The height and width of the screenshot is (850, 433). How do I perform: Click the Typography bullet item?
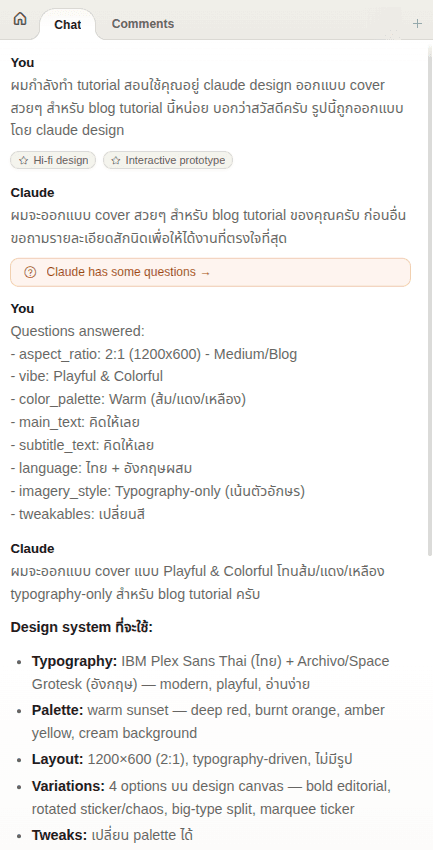pyautogui.click(x=210, y=673)
